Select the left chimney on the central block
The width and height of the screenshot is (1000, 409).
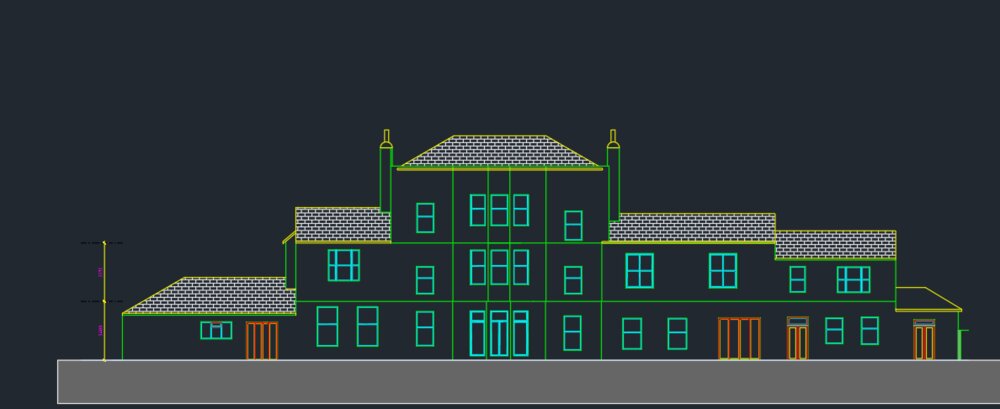[x=386, y=171]
